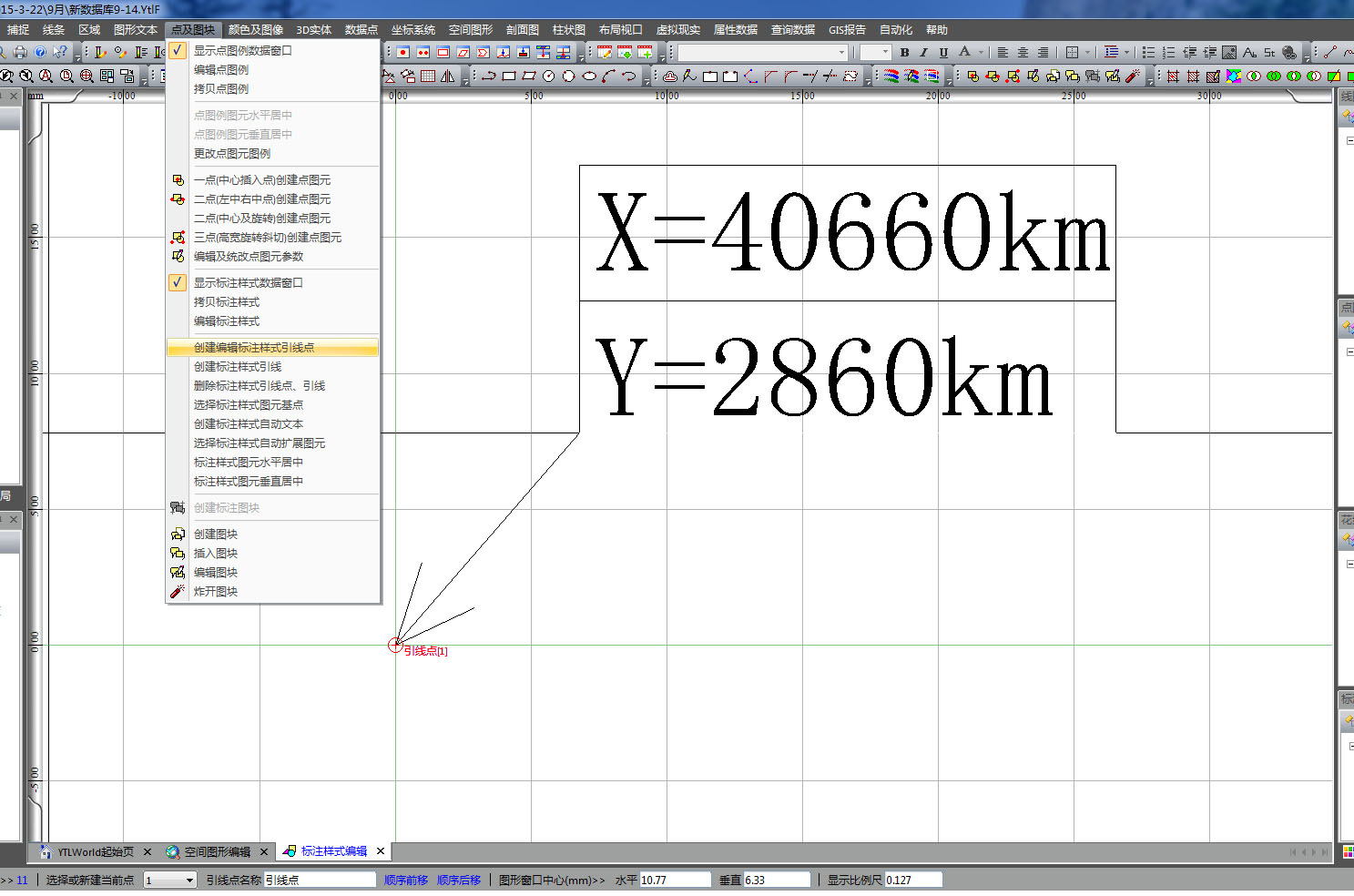This screenshot has height=896, width=1354.
Task: Open the blue Help question-mark icon
Action: click(40, 53)
